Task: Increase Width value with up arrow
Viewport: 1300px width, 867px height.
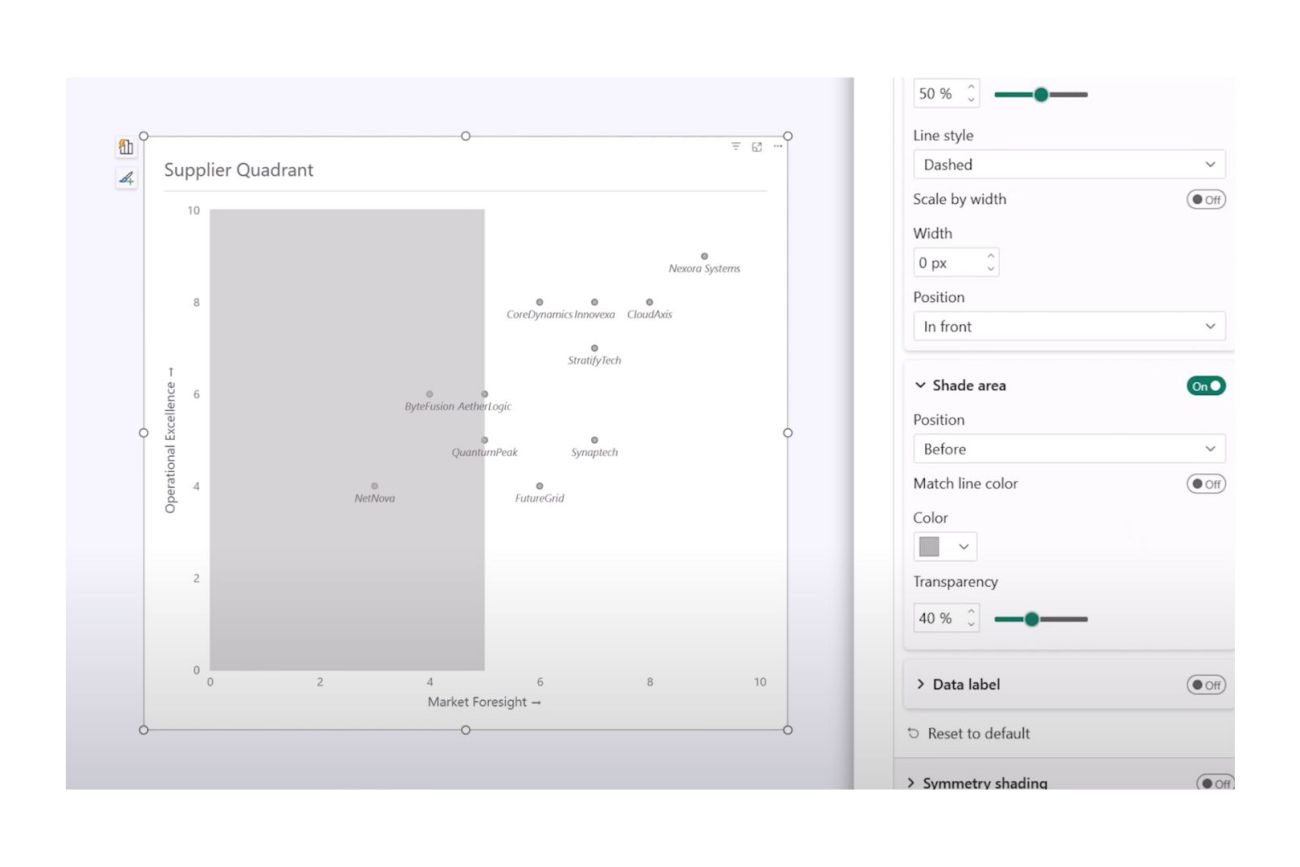Action: coord(990,257)
